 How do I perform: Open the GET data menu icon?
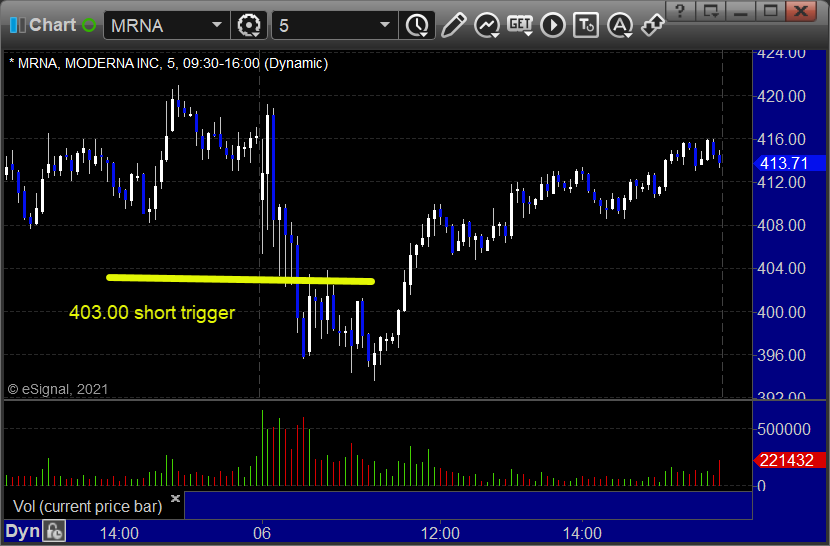click(520, 24)
